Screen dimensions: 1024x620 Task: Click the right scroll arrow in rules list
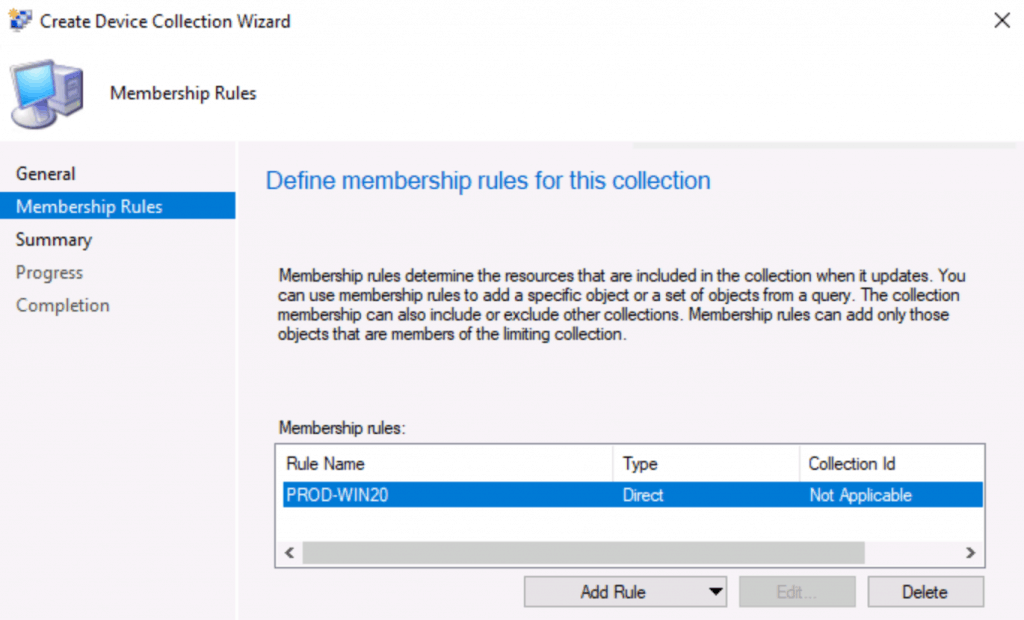(970, 553)
